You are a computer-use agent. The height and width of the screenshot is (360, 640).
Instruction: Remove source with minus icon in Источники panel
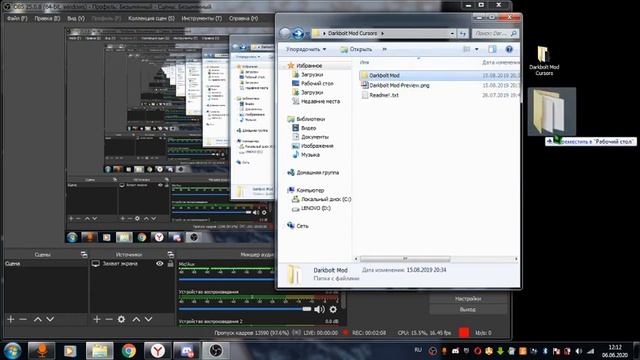tap(109, 319)
